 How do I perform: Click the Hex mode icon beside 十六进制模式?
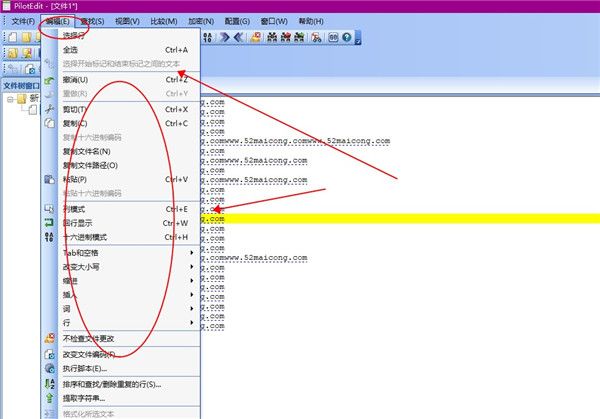[x=49, y=237]
